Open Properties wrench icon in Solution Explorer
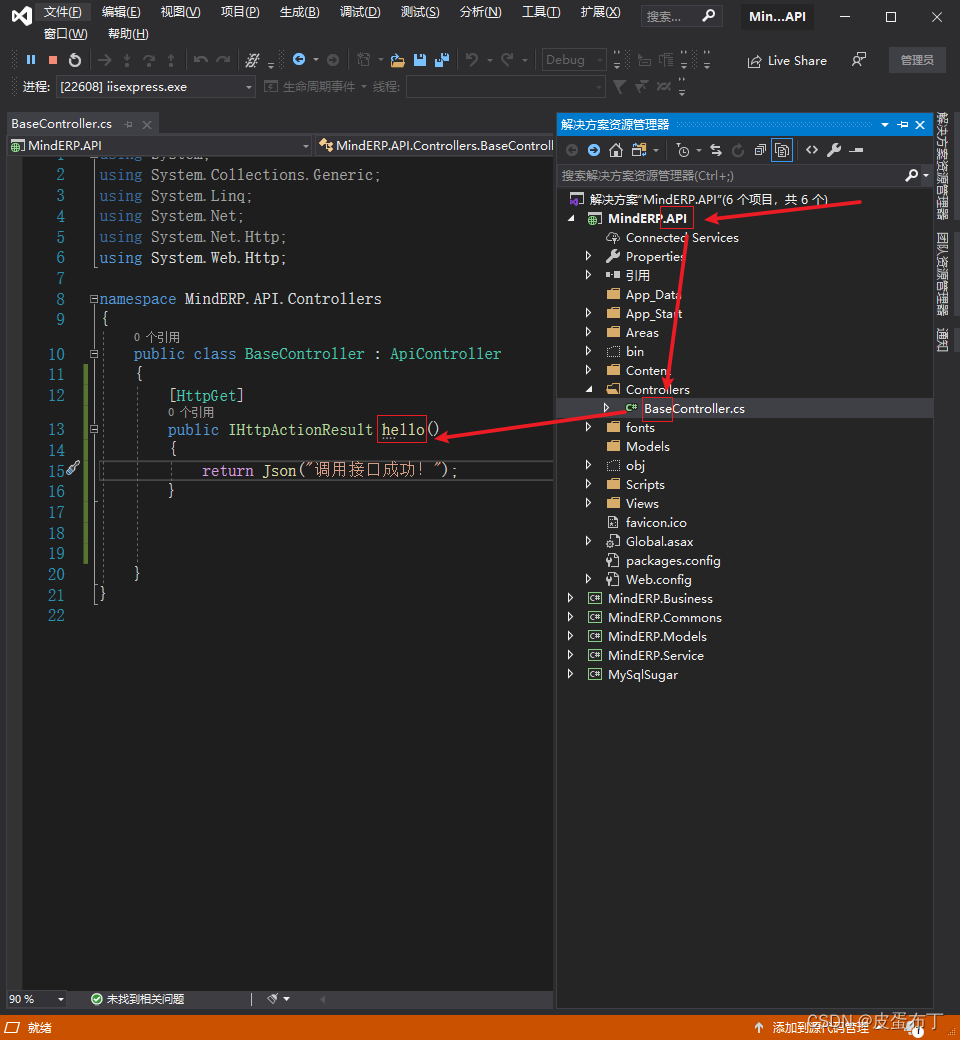Viewport: 960px width, 1040px height. tap(833, 150)
